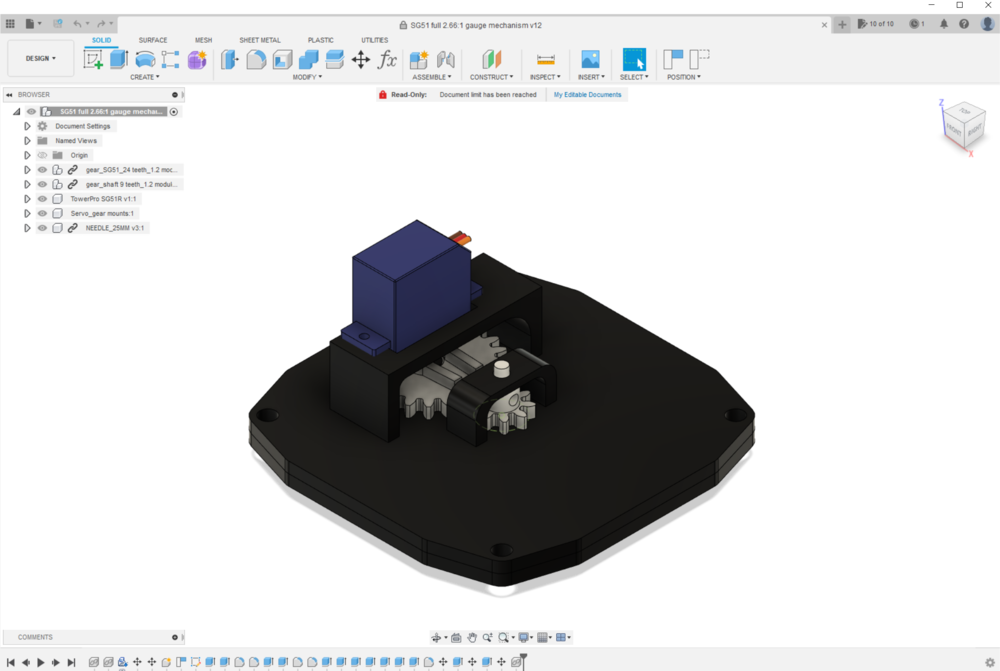Image resolution: width=1000 pixels, height=671 pixels.
Task: Select the Press Pull tool
Action: click(x=230, y=59)
